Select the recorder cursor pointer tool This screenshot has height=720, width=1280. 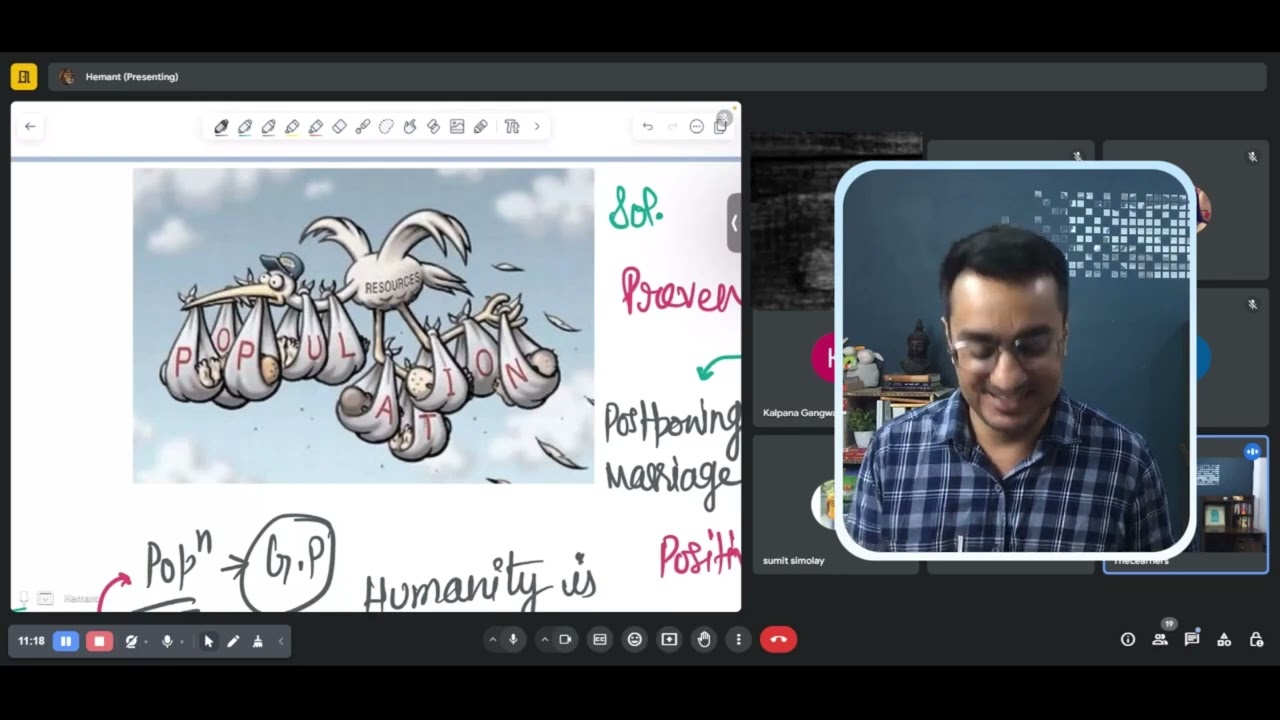208,641
